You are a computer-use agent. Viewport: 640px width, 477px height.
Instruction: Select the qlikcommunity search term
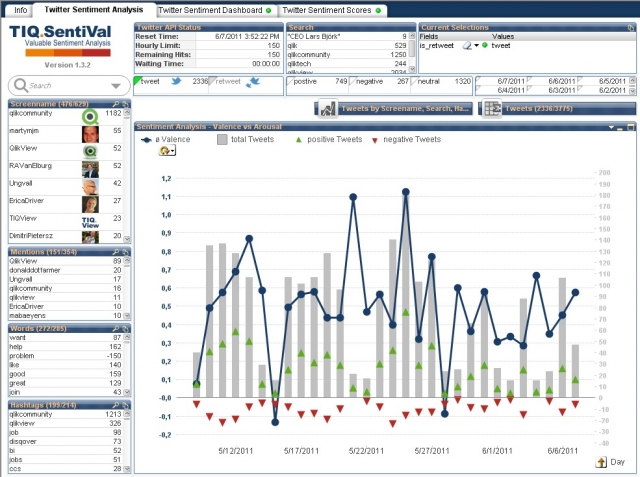[347, 55]
